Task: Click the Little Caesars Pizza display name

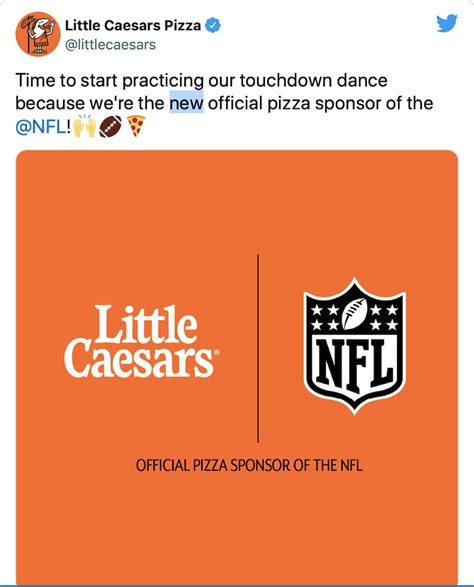Action: coord(133,25)
